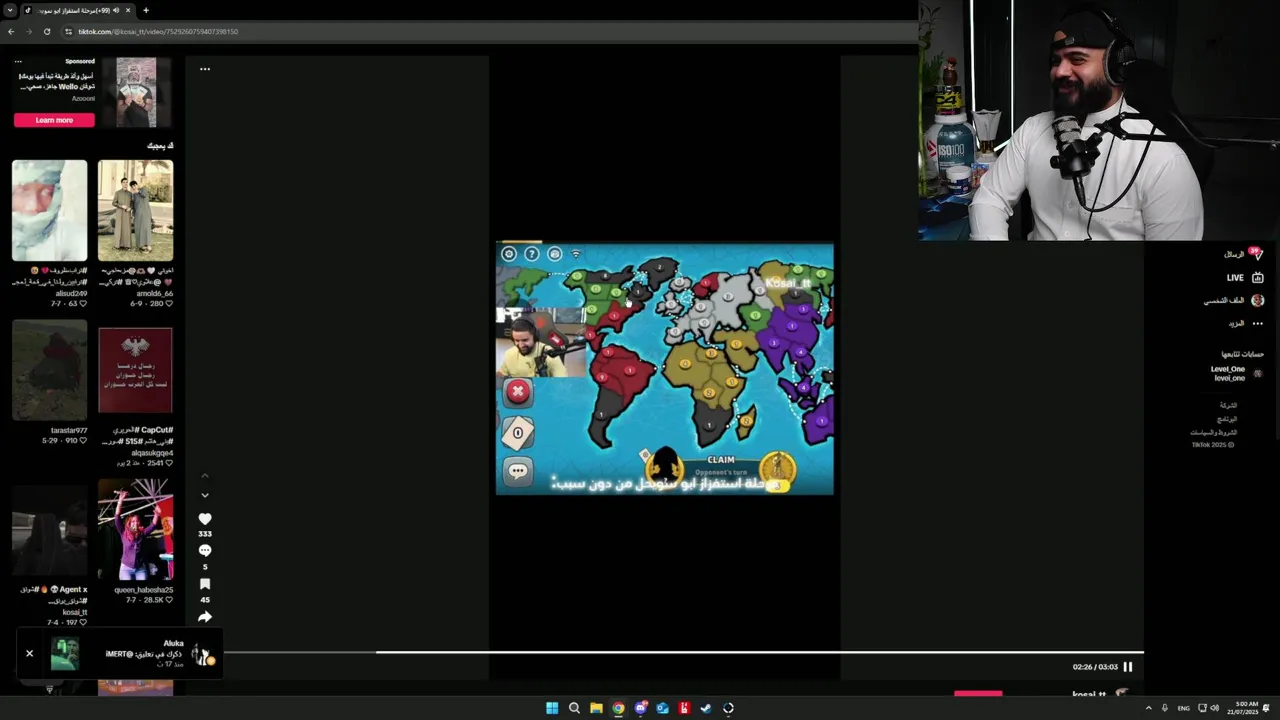The image size is (1280, 720).
Task: Go to next video with down chevron
Action: coord(205,495)
